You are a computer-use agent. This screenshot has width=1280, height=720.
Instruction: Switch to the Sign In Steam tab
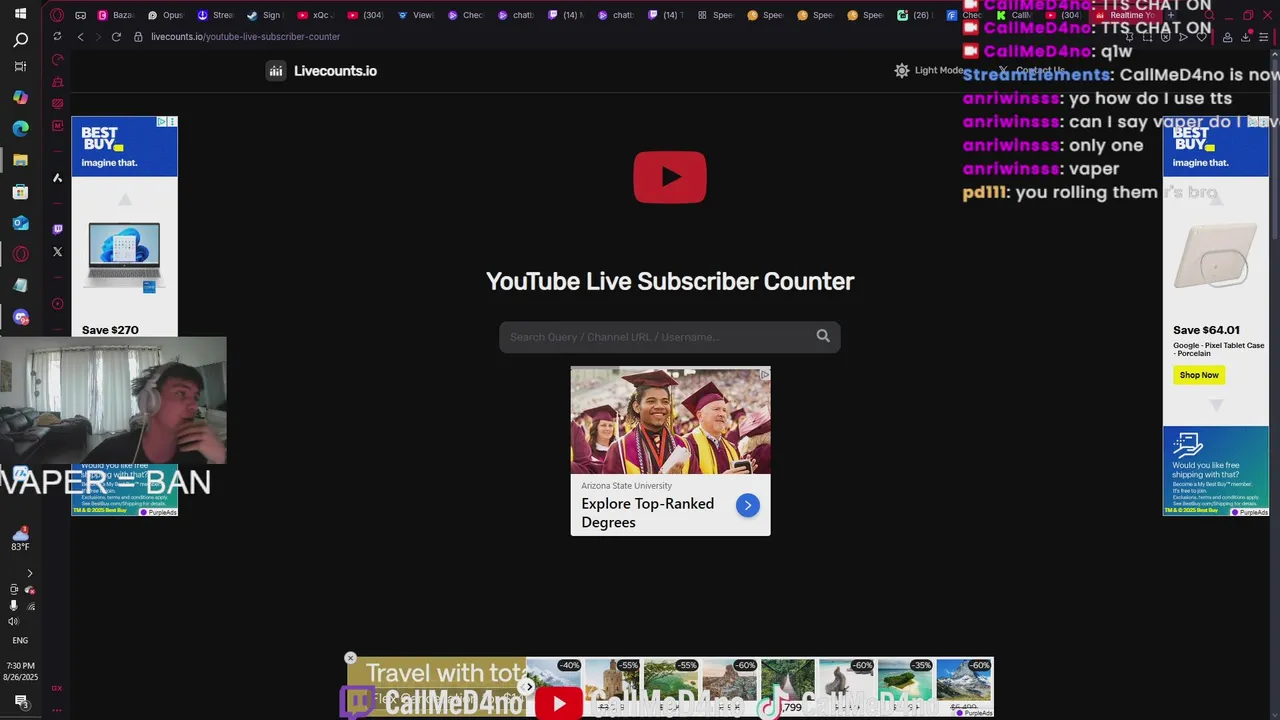coord(265,15)
